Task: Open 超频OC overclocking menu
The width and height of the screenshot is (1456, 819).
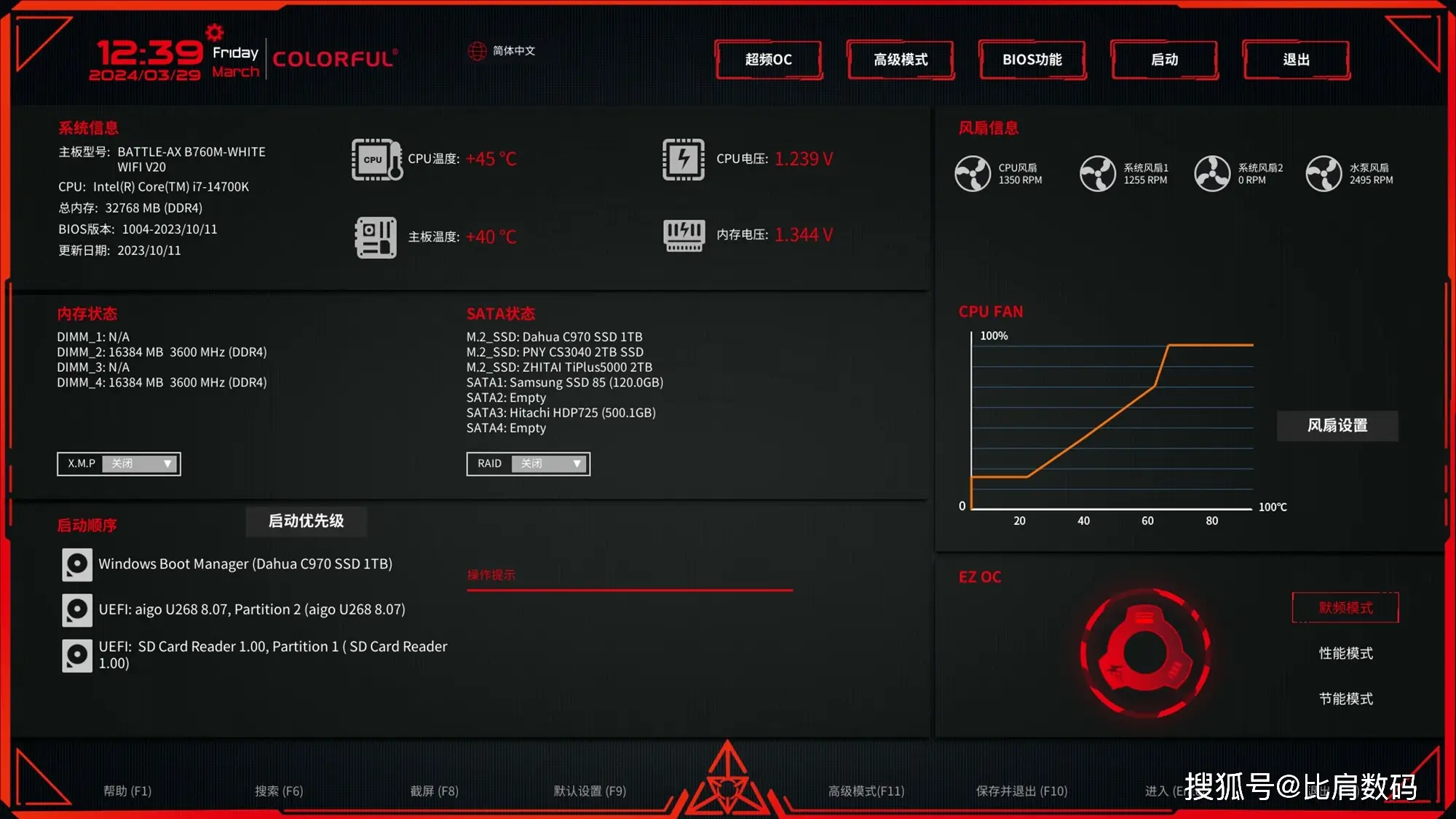Action: point(768,59)
